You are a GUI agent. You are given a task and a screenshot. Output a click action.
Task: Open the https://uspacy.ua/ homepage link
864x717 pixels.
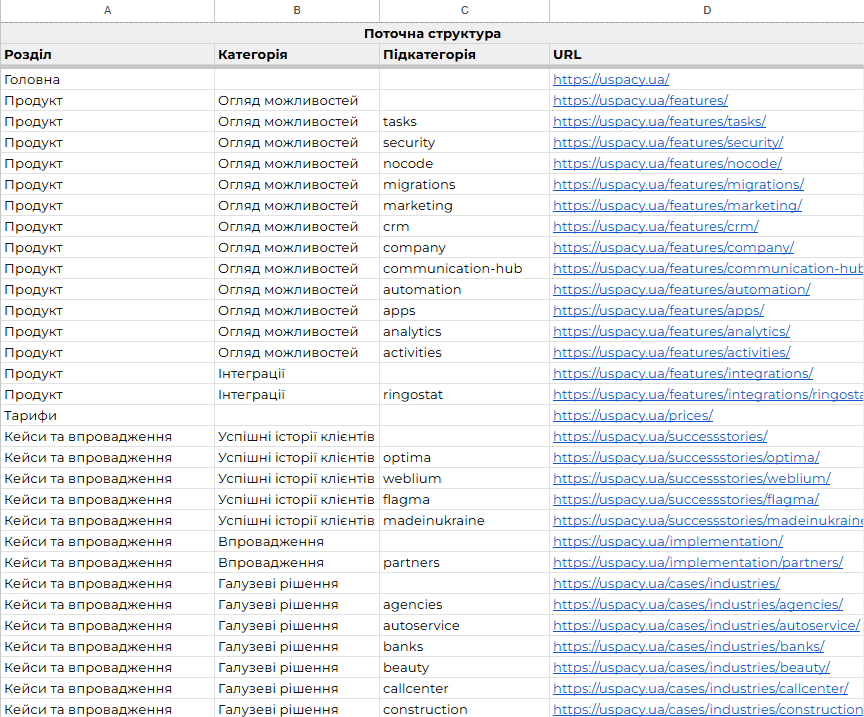[611, 79]
